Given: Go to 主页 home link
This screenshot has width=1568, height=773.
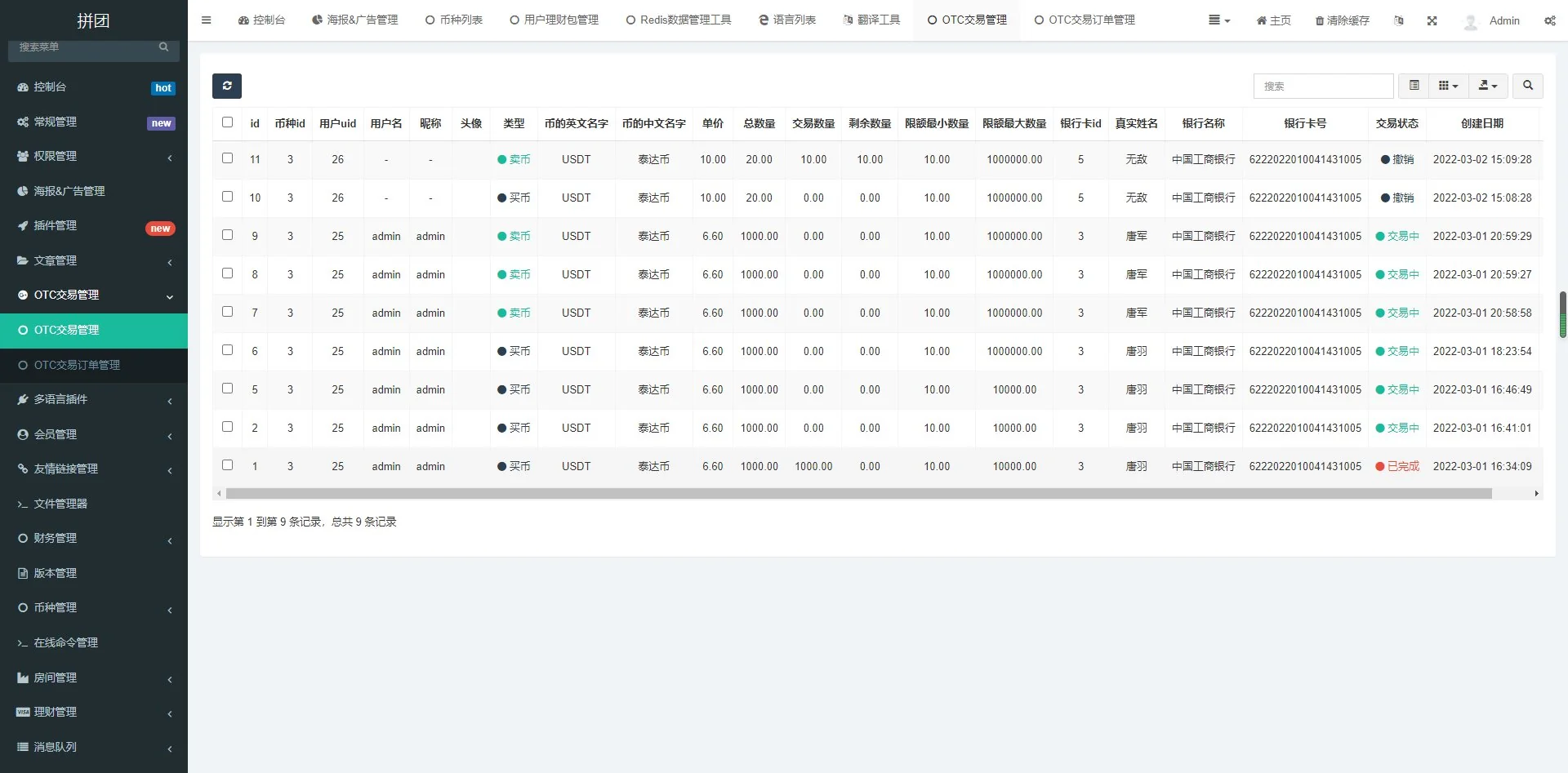Looking at the screenshot, I should point(1273,20).
